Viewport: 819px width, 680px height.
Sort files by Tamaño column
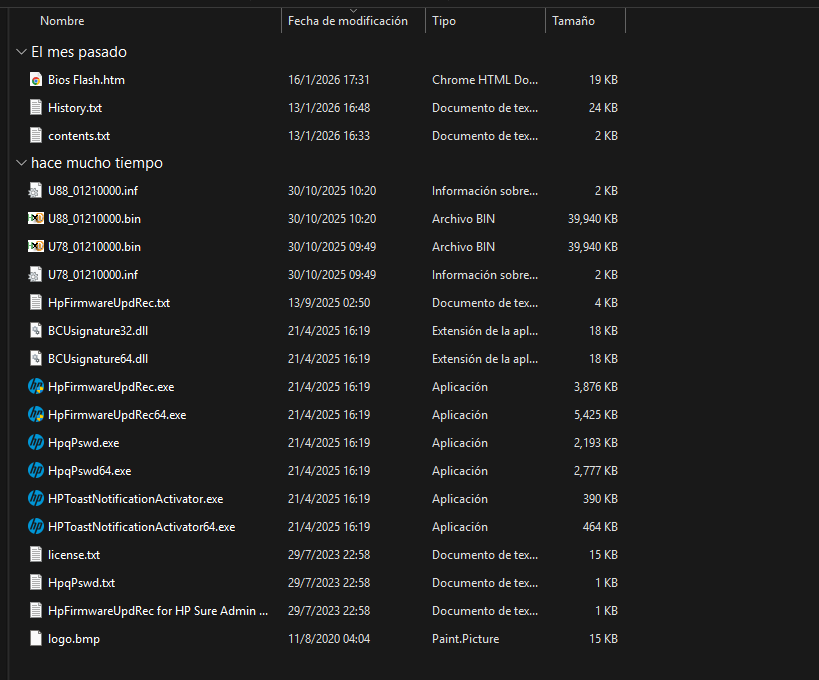tap(572, 21)
